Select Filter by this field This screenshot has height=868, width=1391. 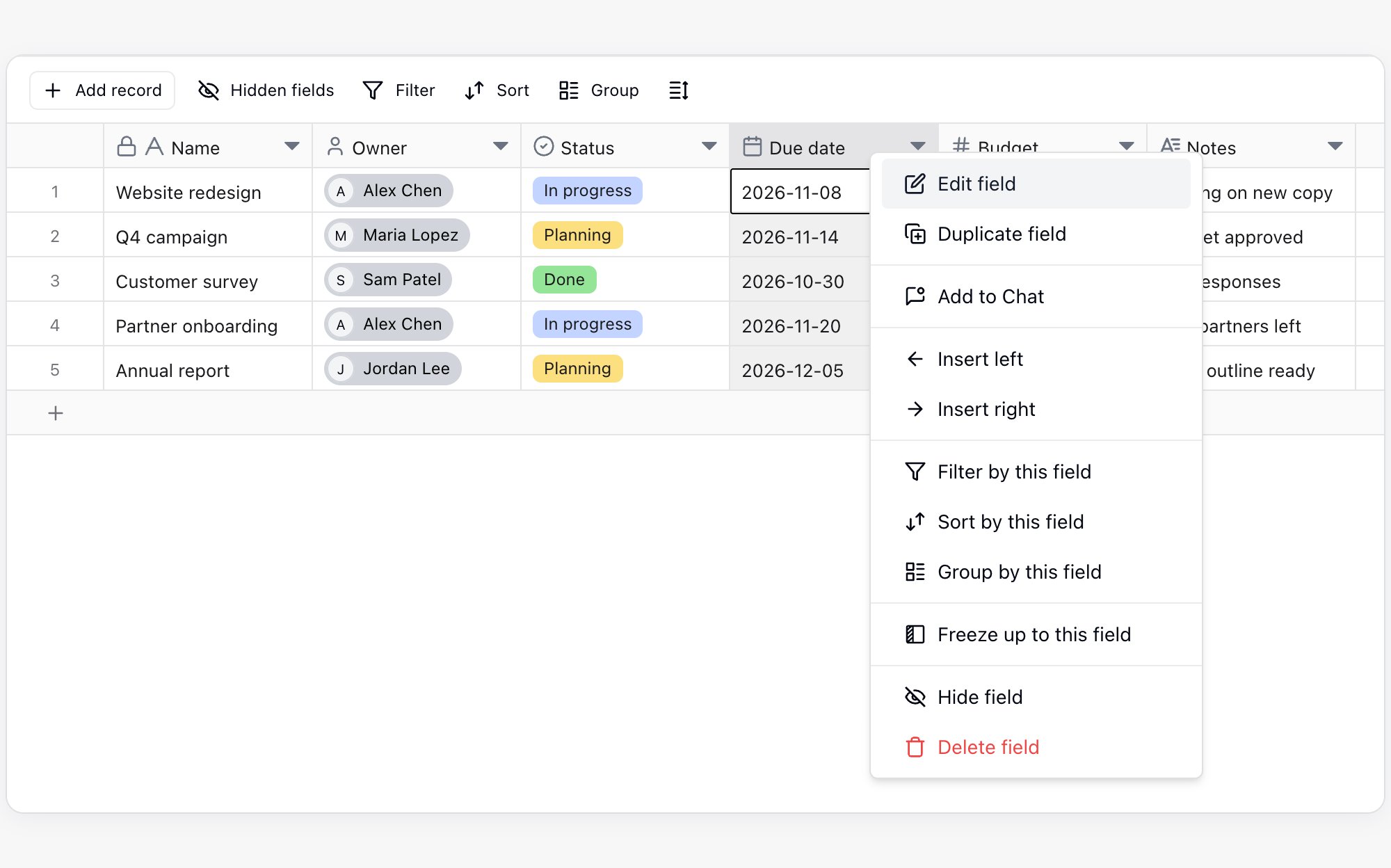coord(1036,472)
